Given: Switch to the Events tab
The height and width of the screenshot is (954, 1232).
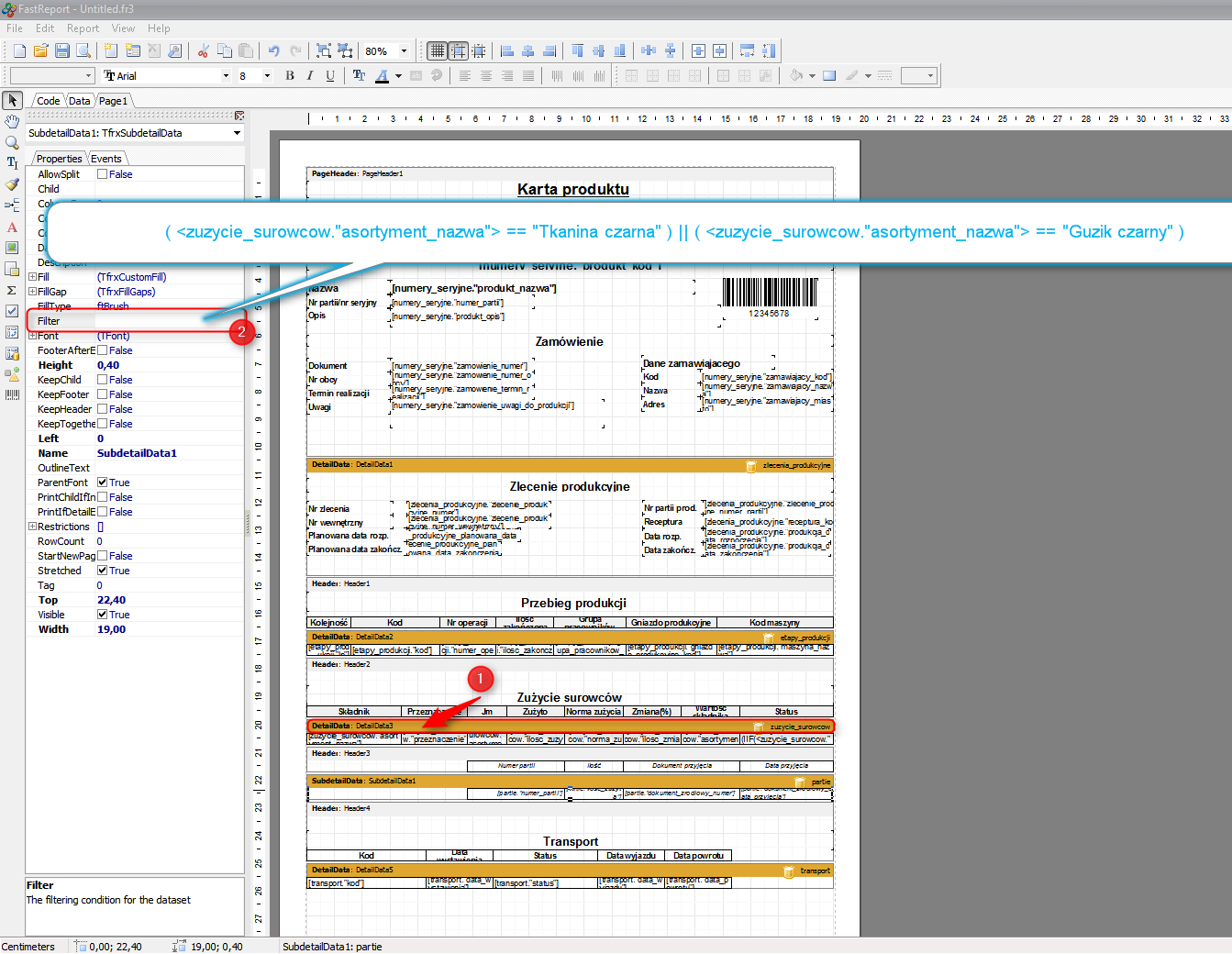Looking at the screenshot, I should [105, 159].
